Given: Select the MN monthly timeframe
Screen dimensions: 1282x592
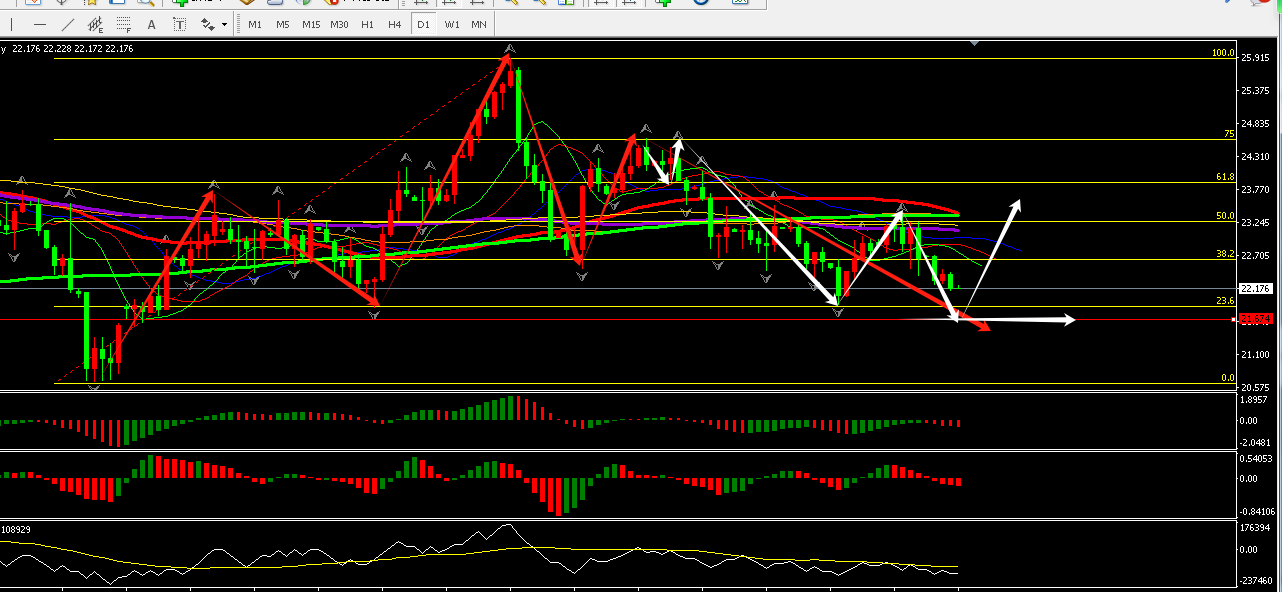Looking at the screenshot, I should click(479, 24).
